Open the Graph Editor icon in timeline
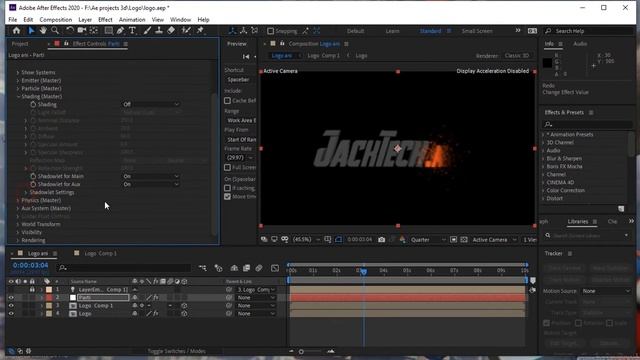This screenshot has width=640, height=360. pos(275,268)
